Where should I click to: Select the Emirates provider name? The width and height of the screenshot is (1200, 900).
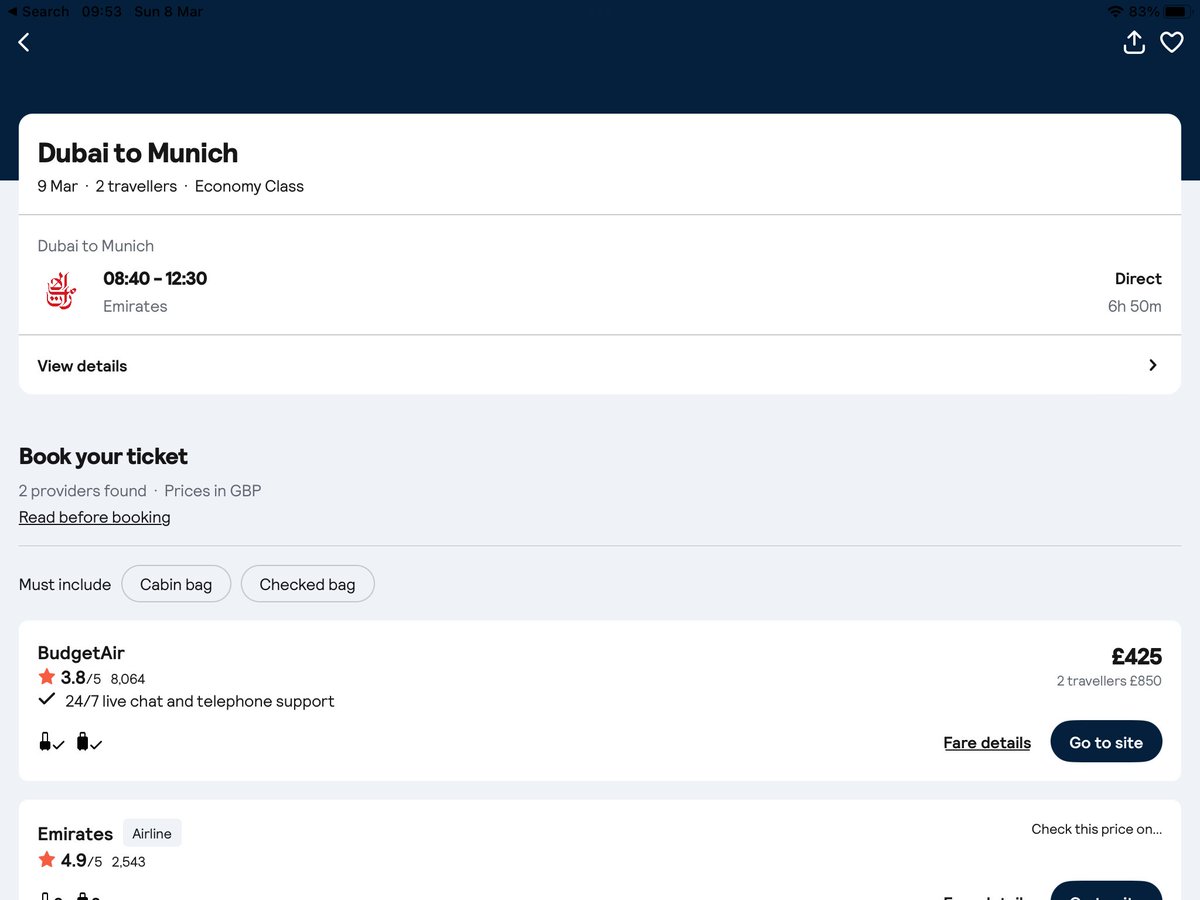tap(75, 834)
